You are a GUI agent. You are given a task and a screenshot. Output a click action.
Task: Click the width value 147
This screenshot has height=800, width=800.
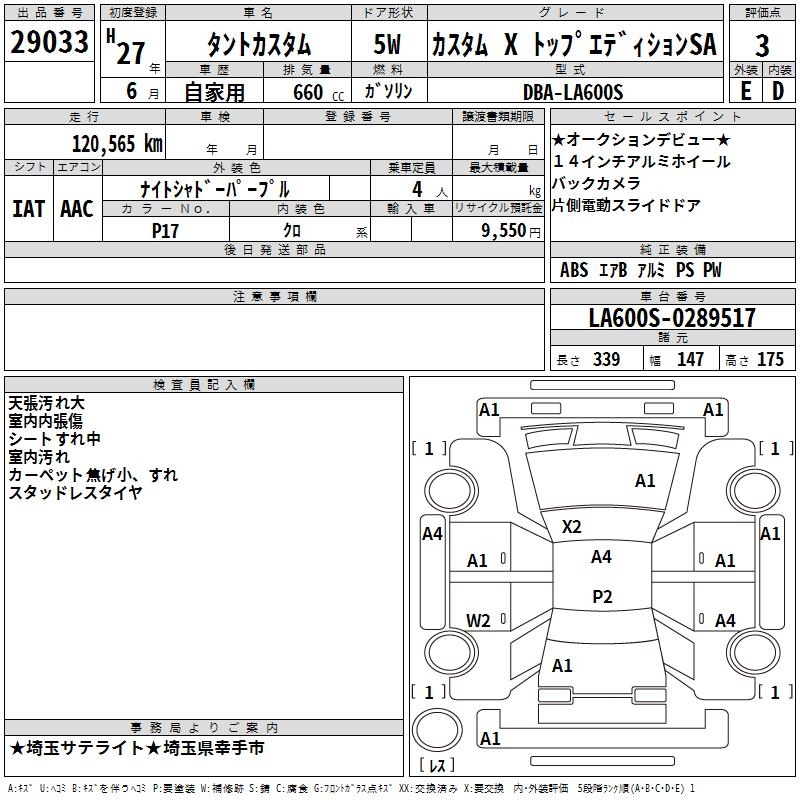pos(690,359)
